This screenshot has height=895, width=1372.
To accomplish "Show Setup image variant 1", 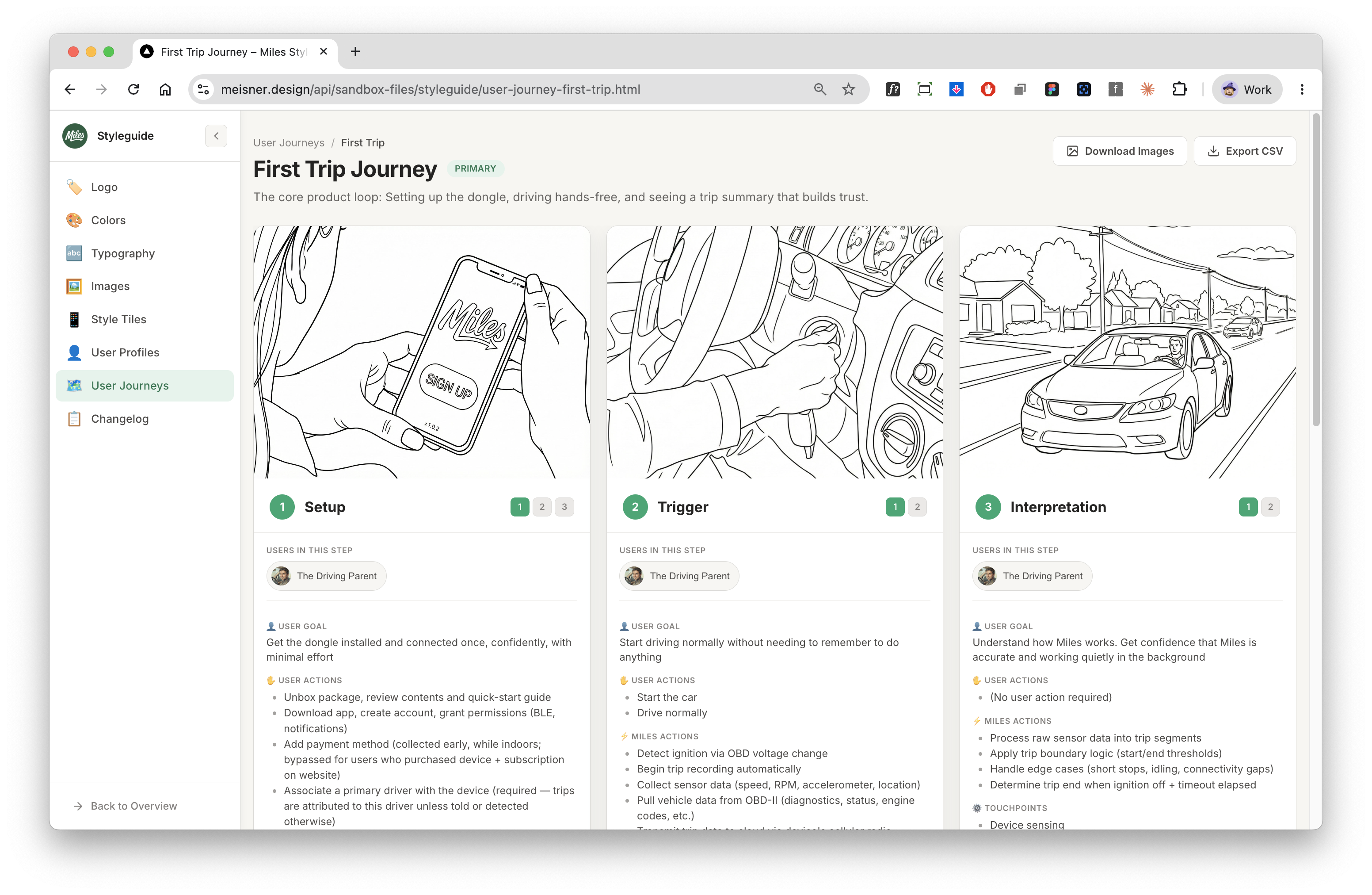I will click(x=520, y=507).
